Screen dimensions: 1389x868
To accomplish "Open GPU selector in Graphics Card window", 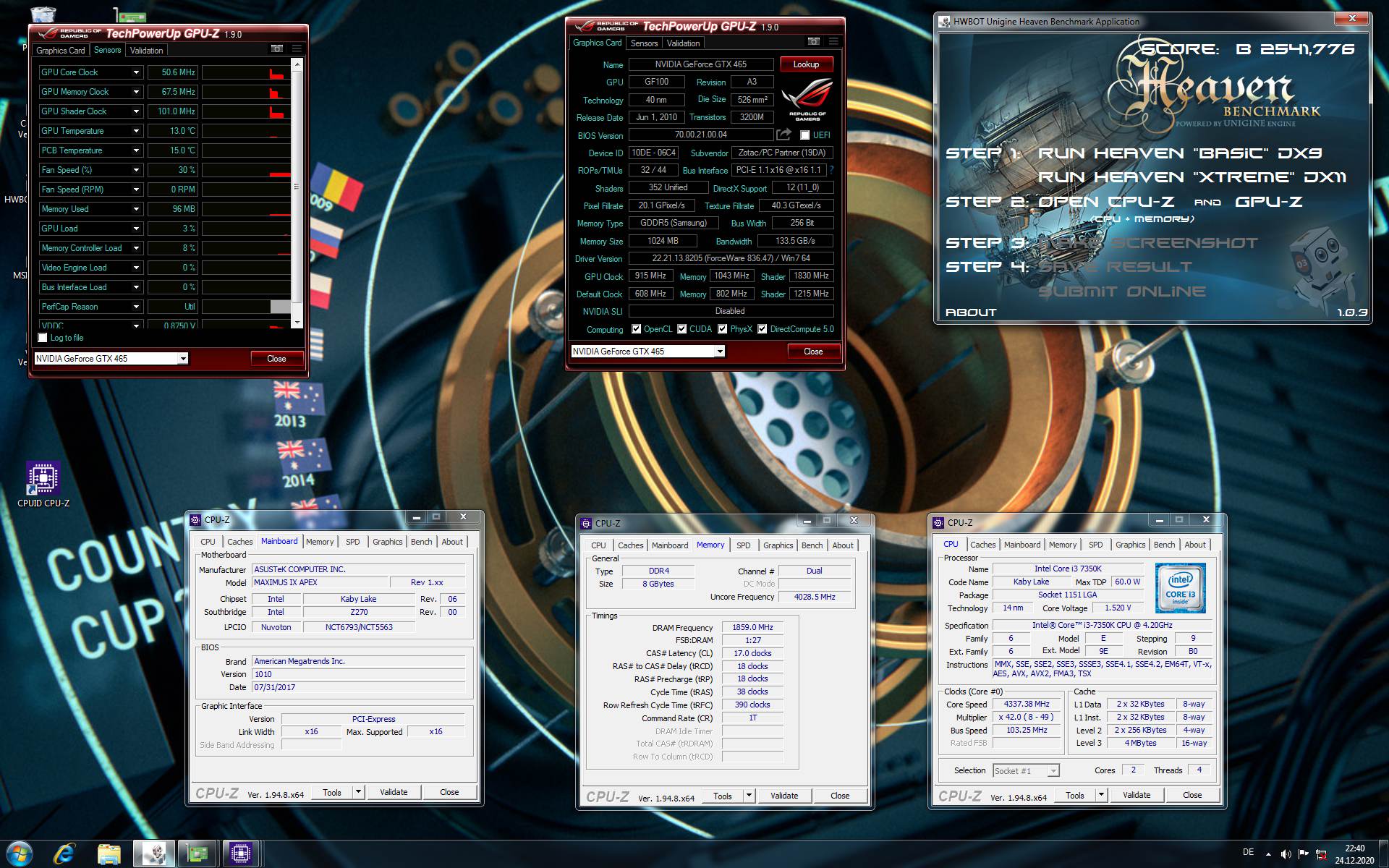I will click(647, 352).
